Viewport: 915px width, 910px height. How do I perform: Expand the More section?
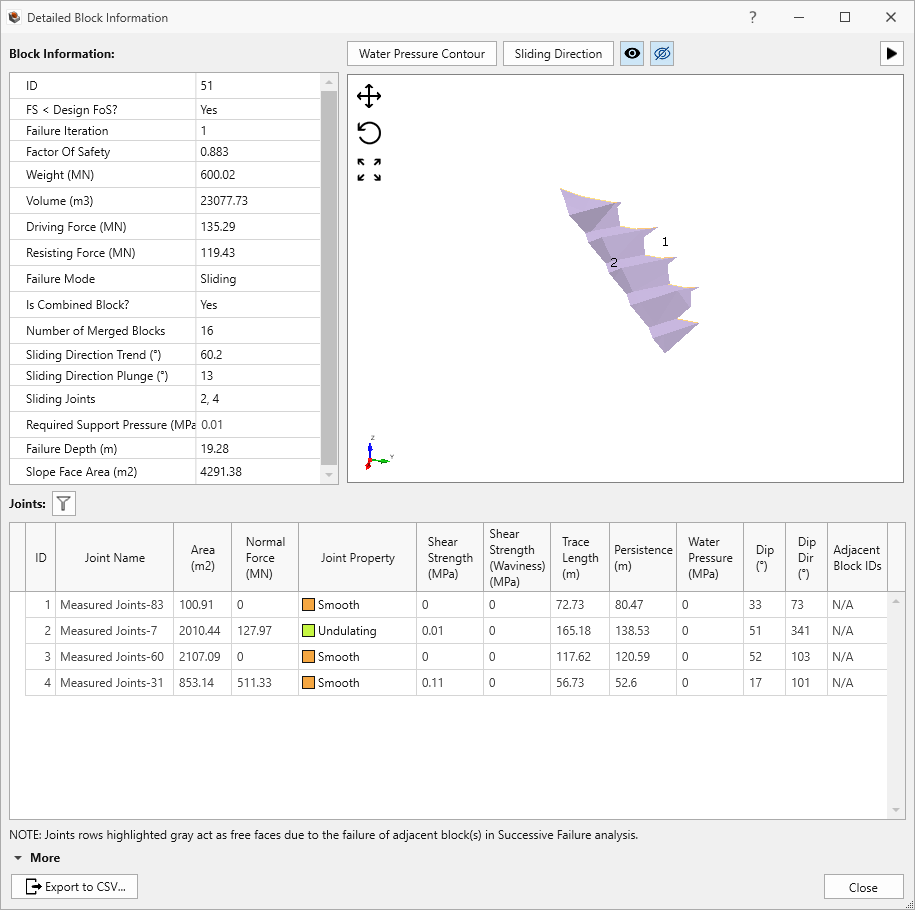pos(36,858)
